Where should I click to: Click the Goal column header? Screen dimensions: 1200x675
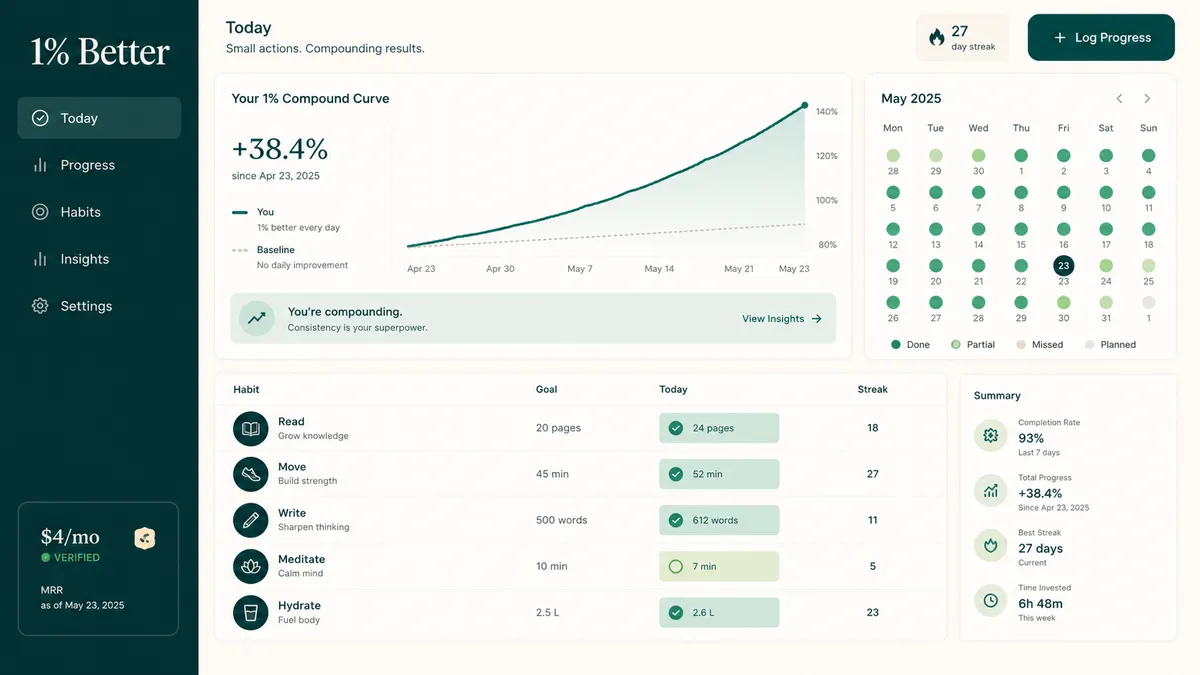coord(546,389)
